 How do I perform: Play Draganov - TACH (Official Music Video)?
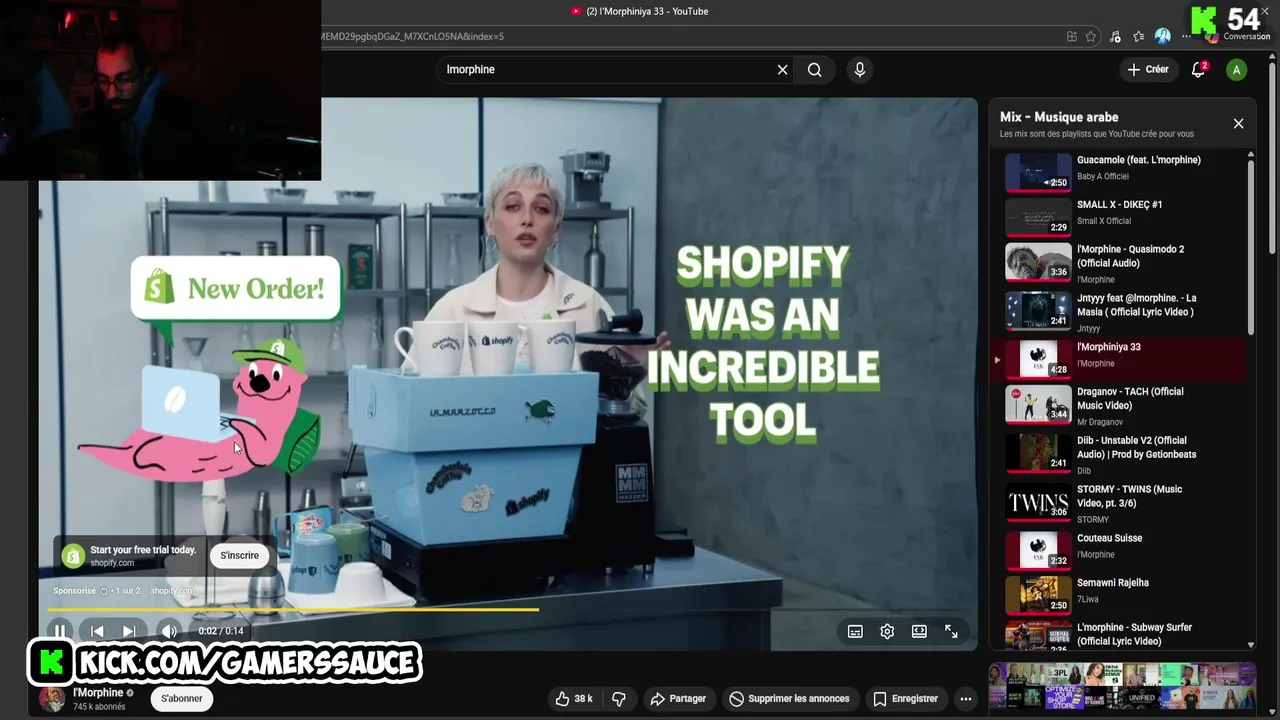click(x=1125, y=406)
